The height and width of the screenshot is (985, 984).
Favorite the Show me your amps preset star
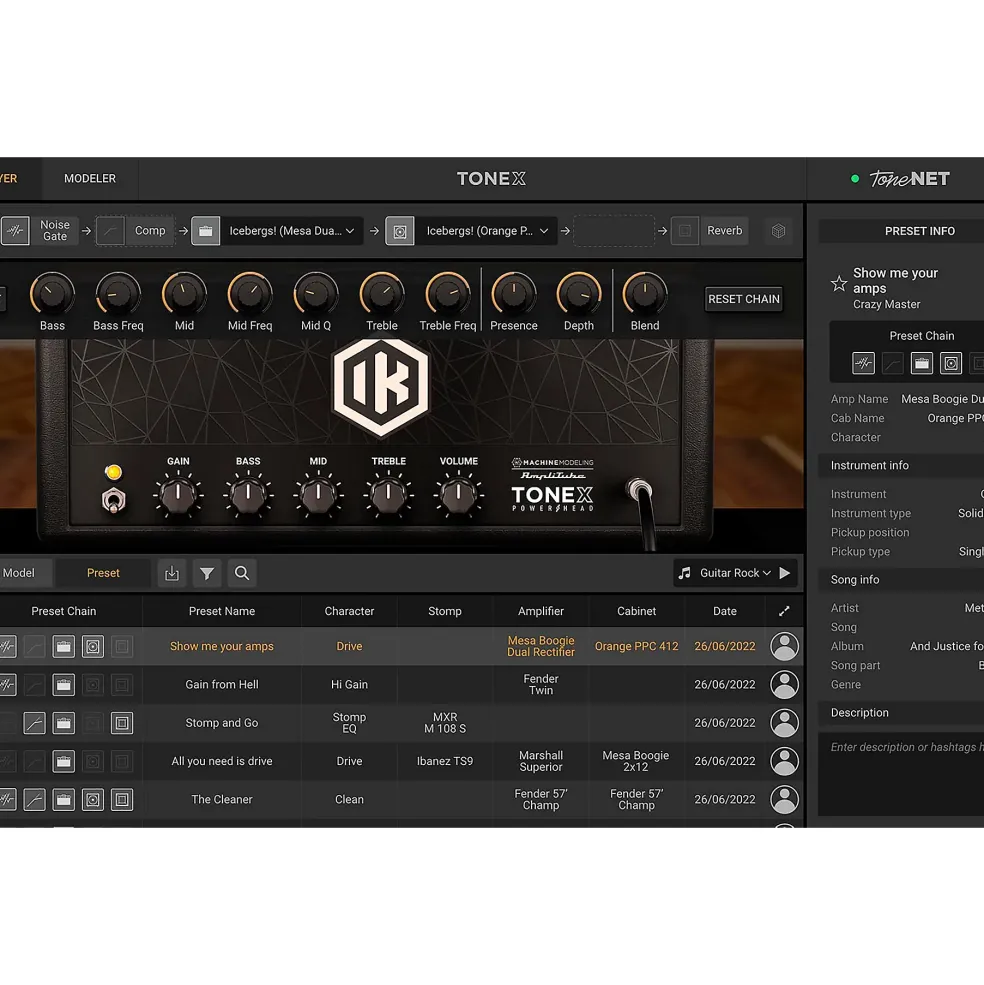tap(839, 284)
